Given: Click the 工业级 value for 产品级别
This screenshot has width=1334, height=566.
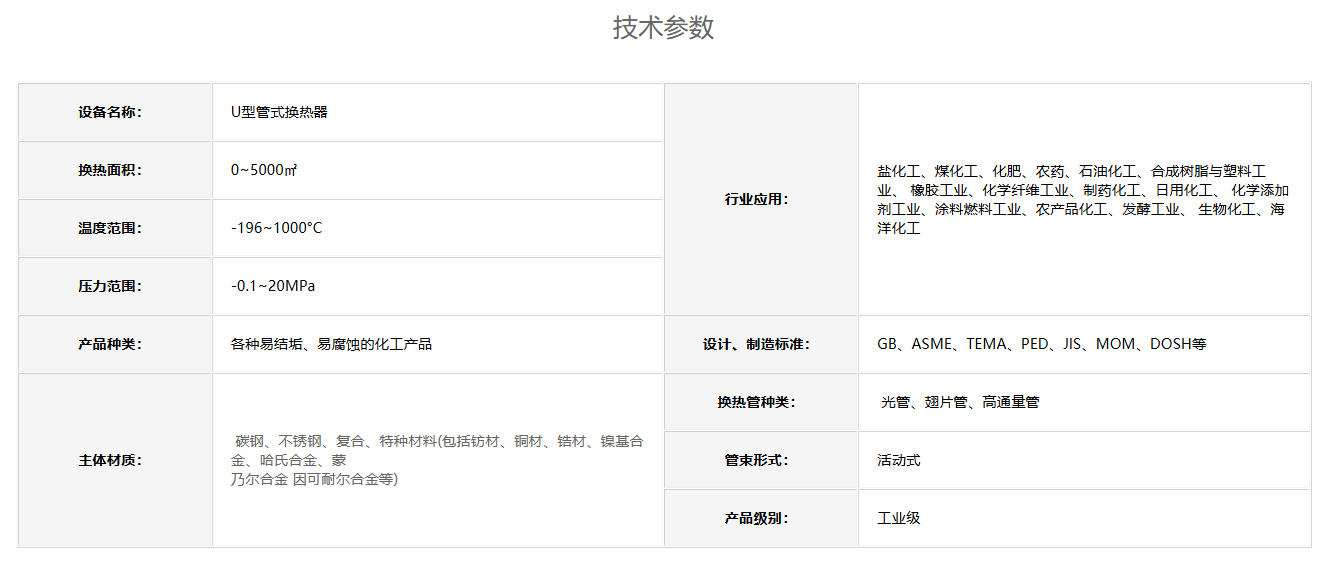Looking at the screenshot, I should pyautogui.click(x=898, y=518).
